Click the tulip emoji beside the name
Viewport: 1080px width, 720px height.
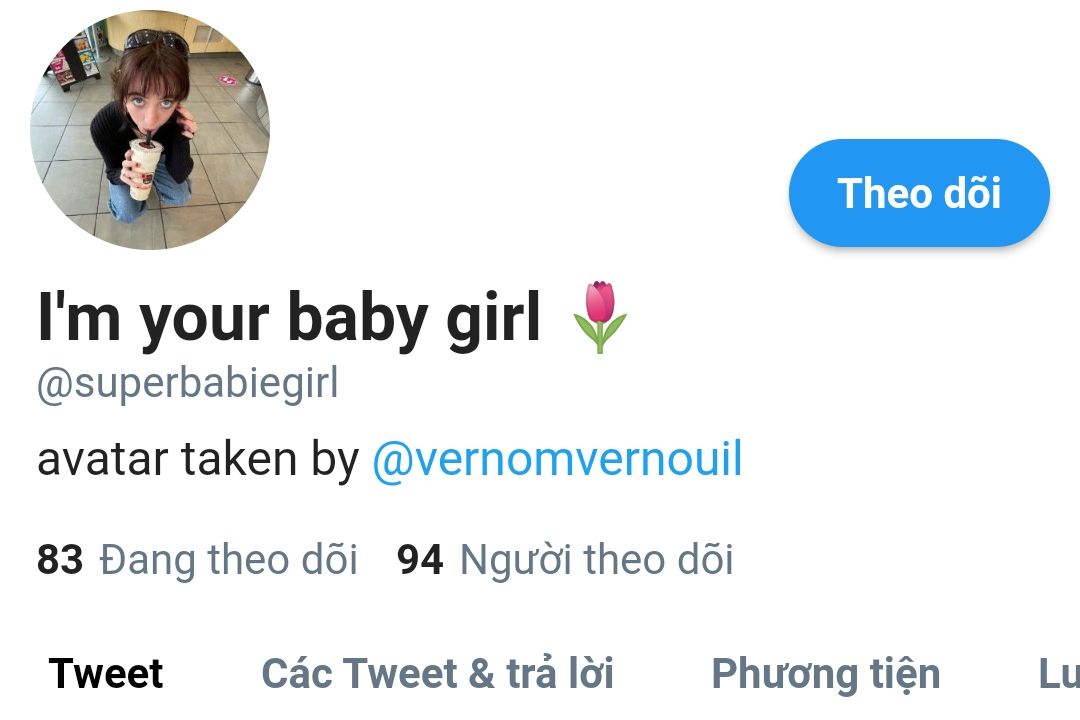(599, 317)
